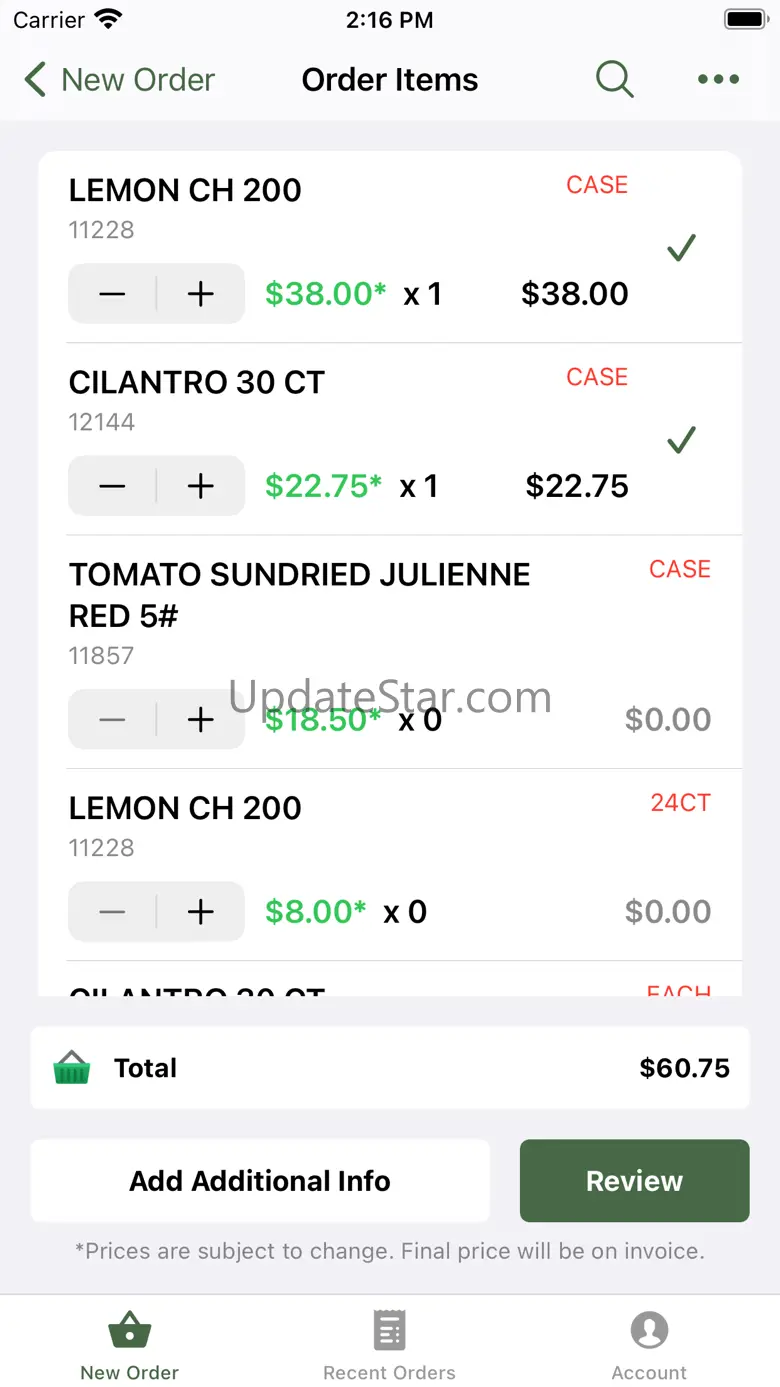
Task: Tap the green basket Total icon
Action: click(72, 1068)
